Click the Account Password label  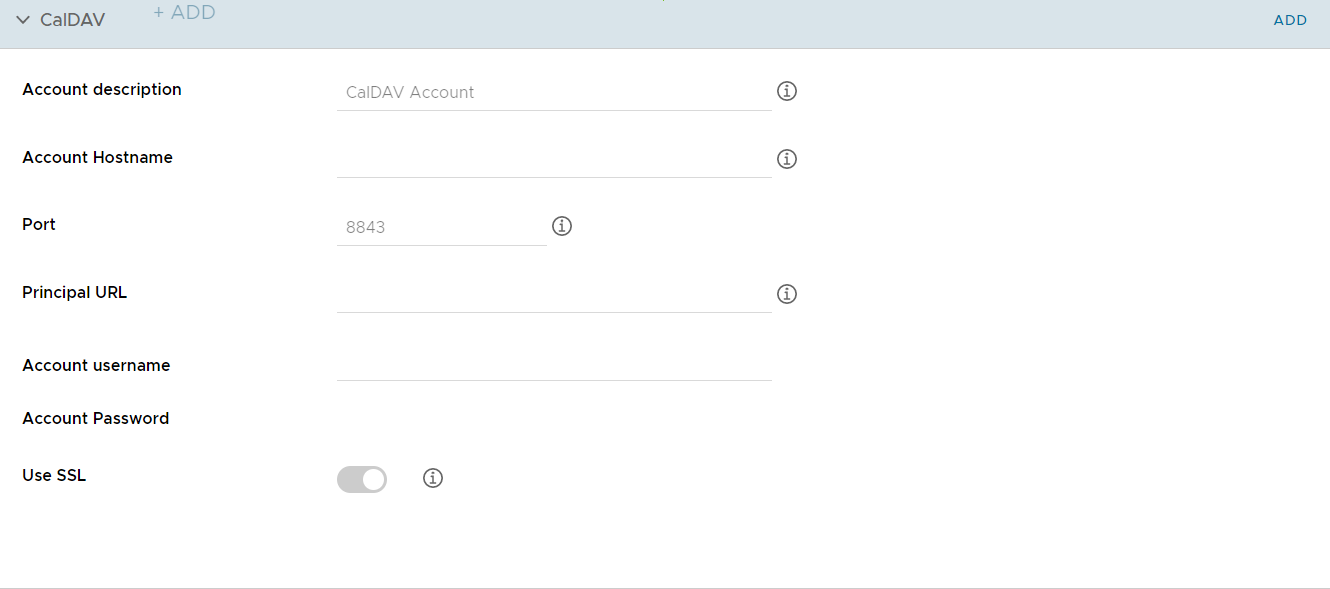[x=96, y=418]
